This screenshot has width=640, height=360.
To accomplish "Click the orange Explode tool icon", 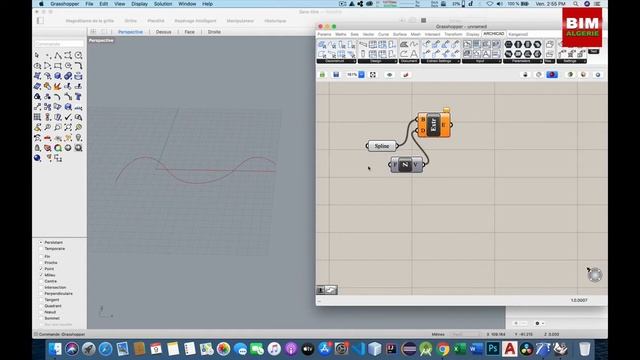I will click(x=58, y=86).
